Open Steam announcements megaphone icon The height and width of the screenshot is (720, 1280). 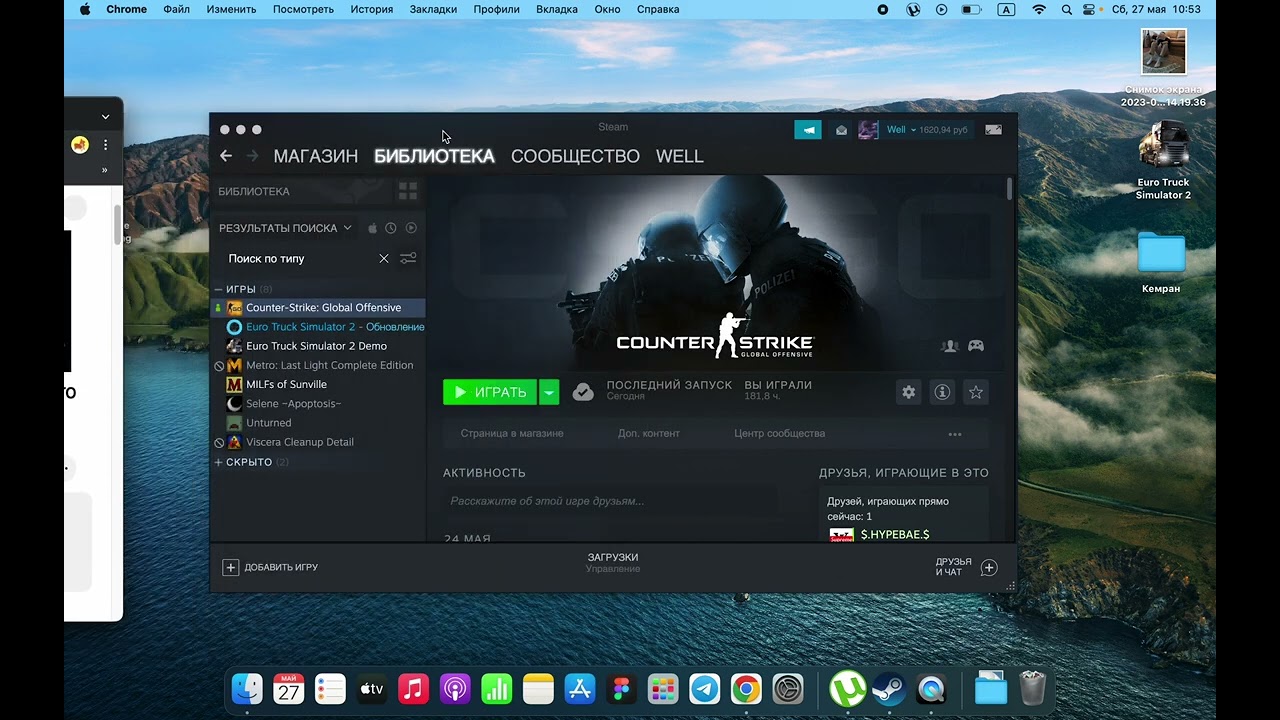click(808, 130)
